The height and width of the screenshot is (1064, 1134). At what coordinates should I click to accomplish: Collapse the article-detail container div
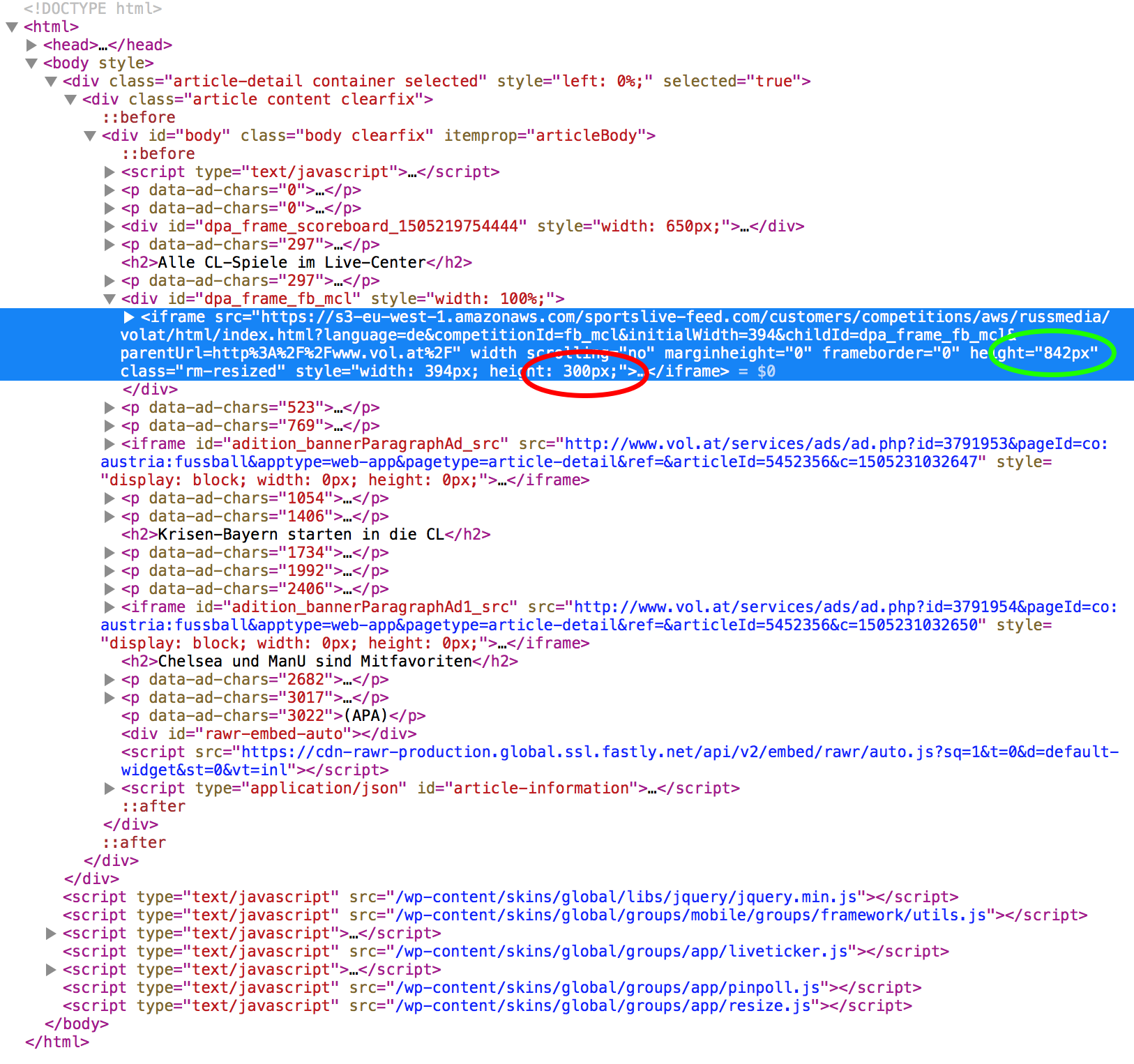[51, 82]
